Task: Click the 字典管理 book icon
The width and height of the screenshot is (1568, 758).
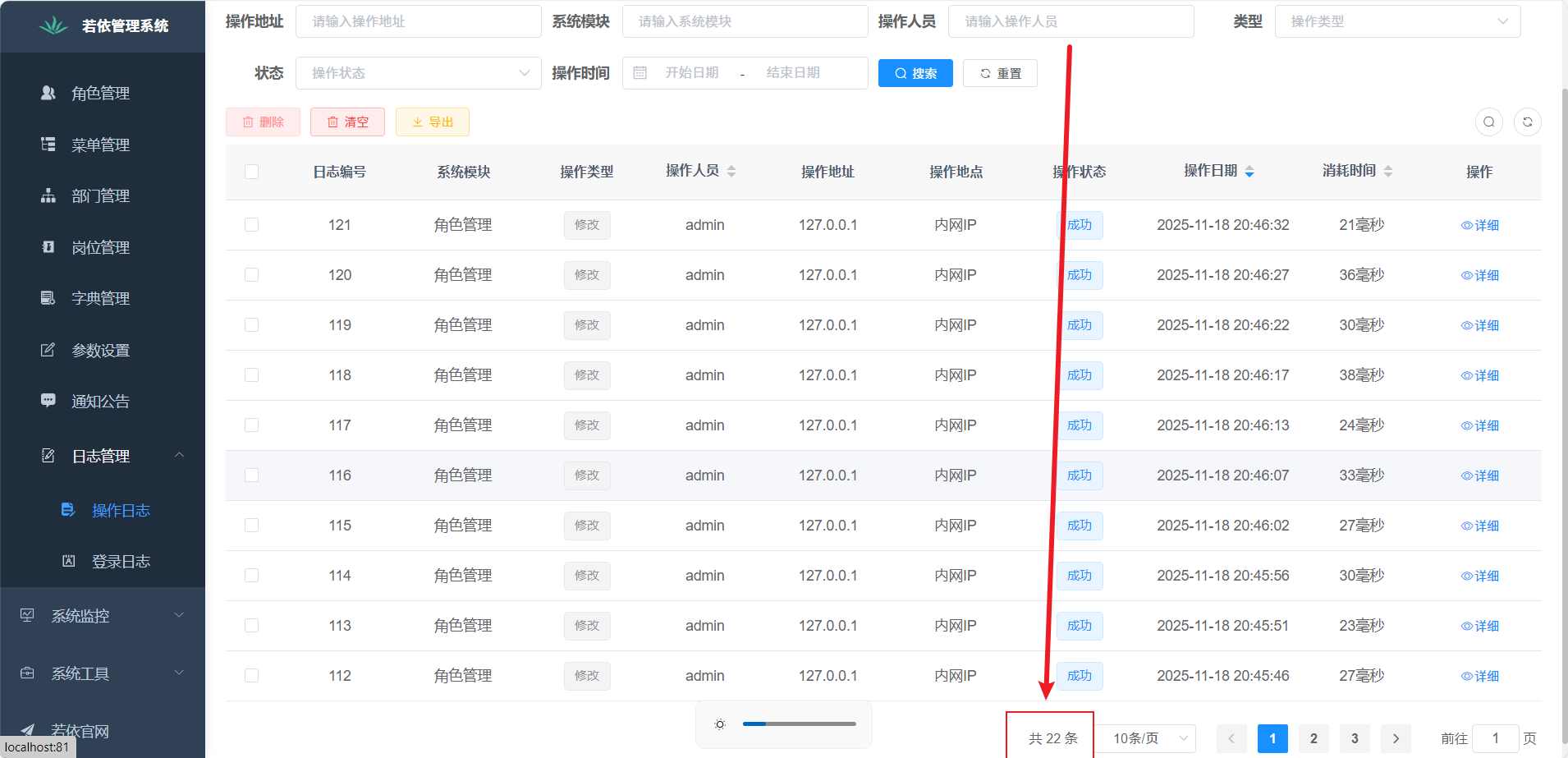Action: tap(48, 298)
